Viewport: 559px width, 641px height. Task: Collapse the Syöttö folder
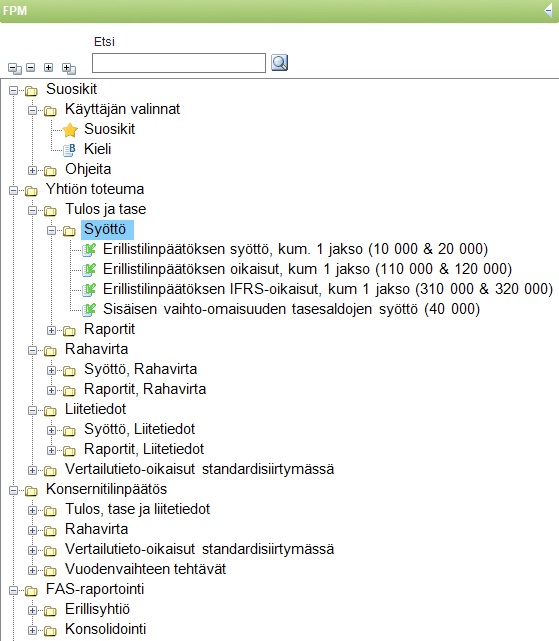(51, 231)
